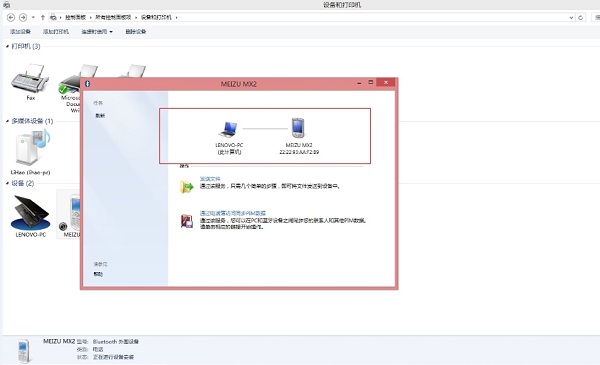Screen dimensions: 600x365
Task: Open recent locations dropdown beside Forward arrow
Action: [33, 17]
